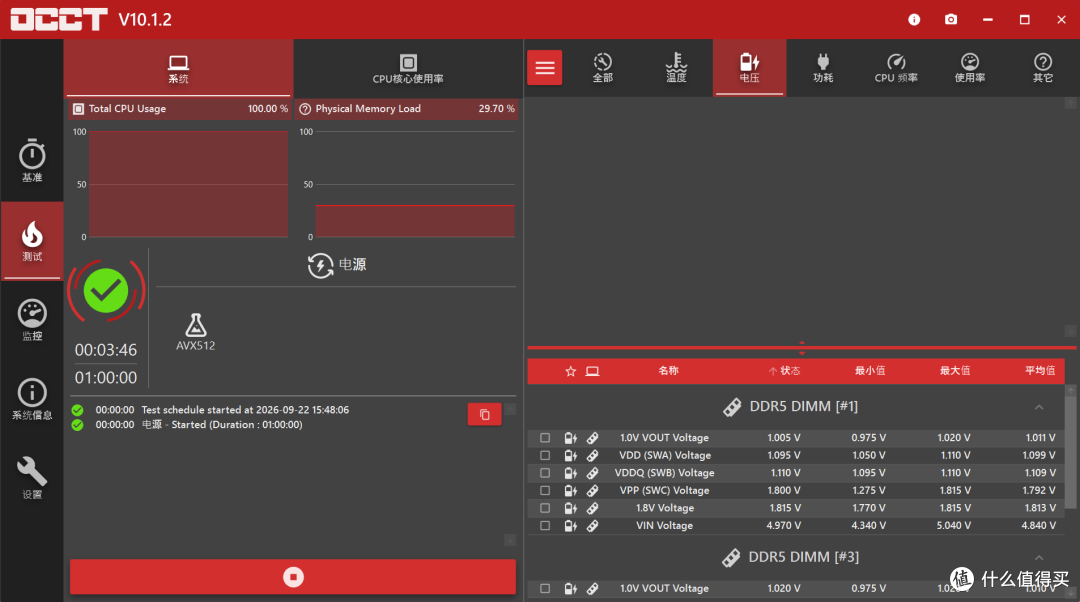The image size is (1080, 602).
Task: Show 使用率 usage tab
Action: click(x=970, y=68)
